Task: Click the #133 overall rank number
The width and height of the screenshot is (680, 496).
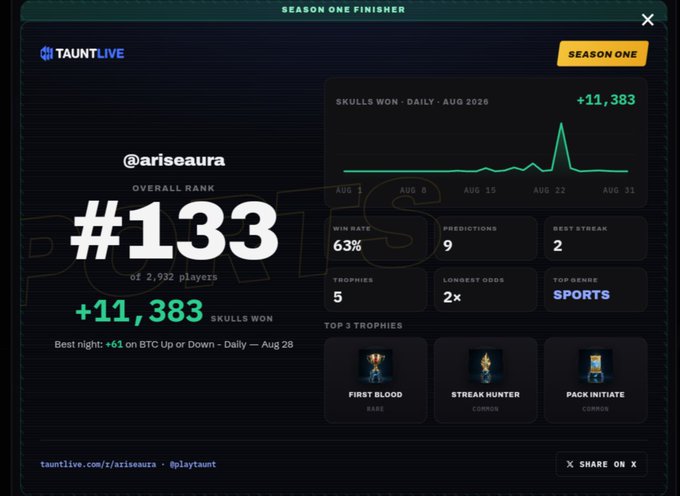Action: coord(174,229)
